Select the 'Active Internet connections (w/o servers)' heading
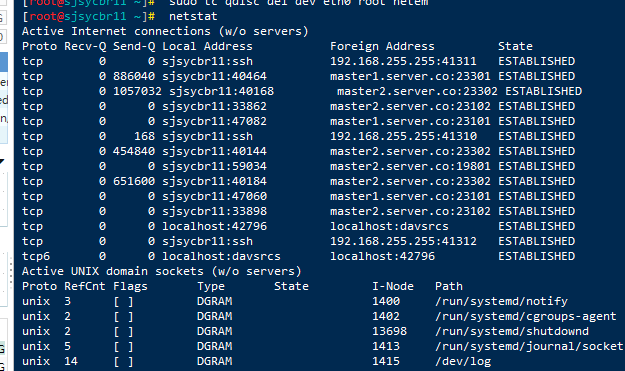The image size is (625, 371). point(165,31)
